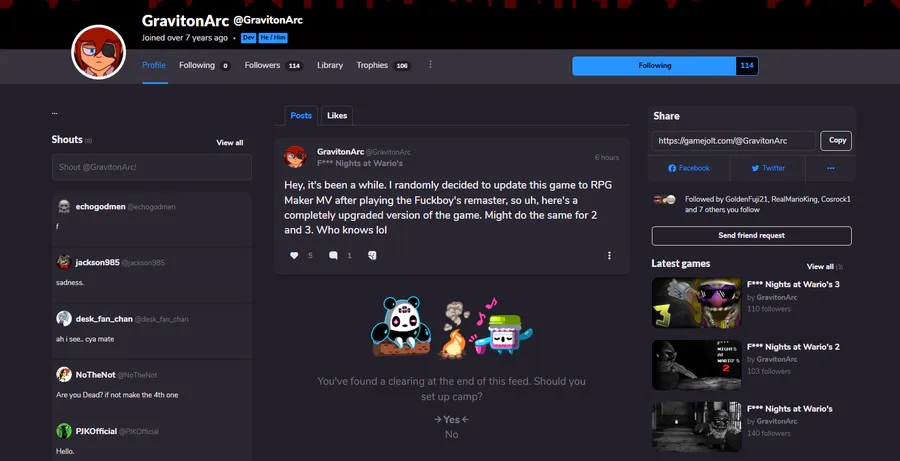
Task: Open F*** Nights at Wario's 3 thumbnail
Action: point(697,303)
